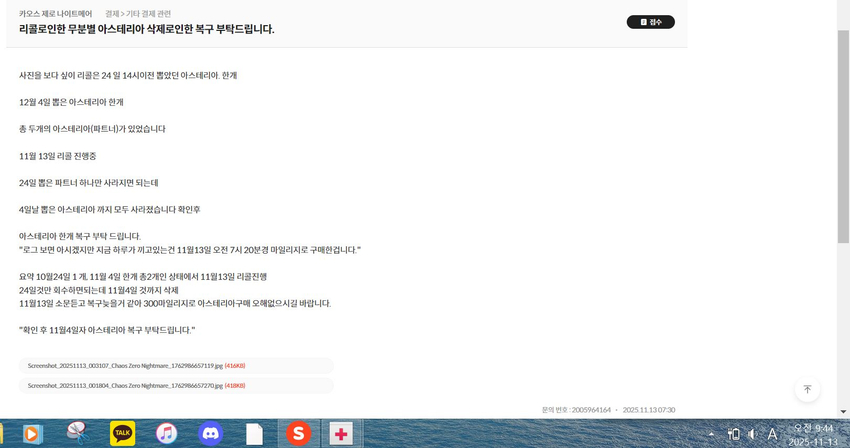This screenshot has height=448, width=850.
Task: Open attachment Screenshot_20251113_003107 jpg file
Action: click(125, 365)
